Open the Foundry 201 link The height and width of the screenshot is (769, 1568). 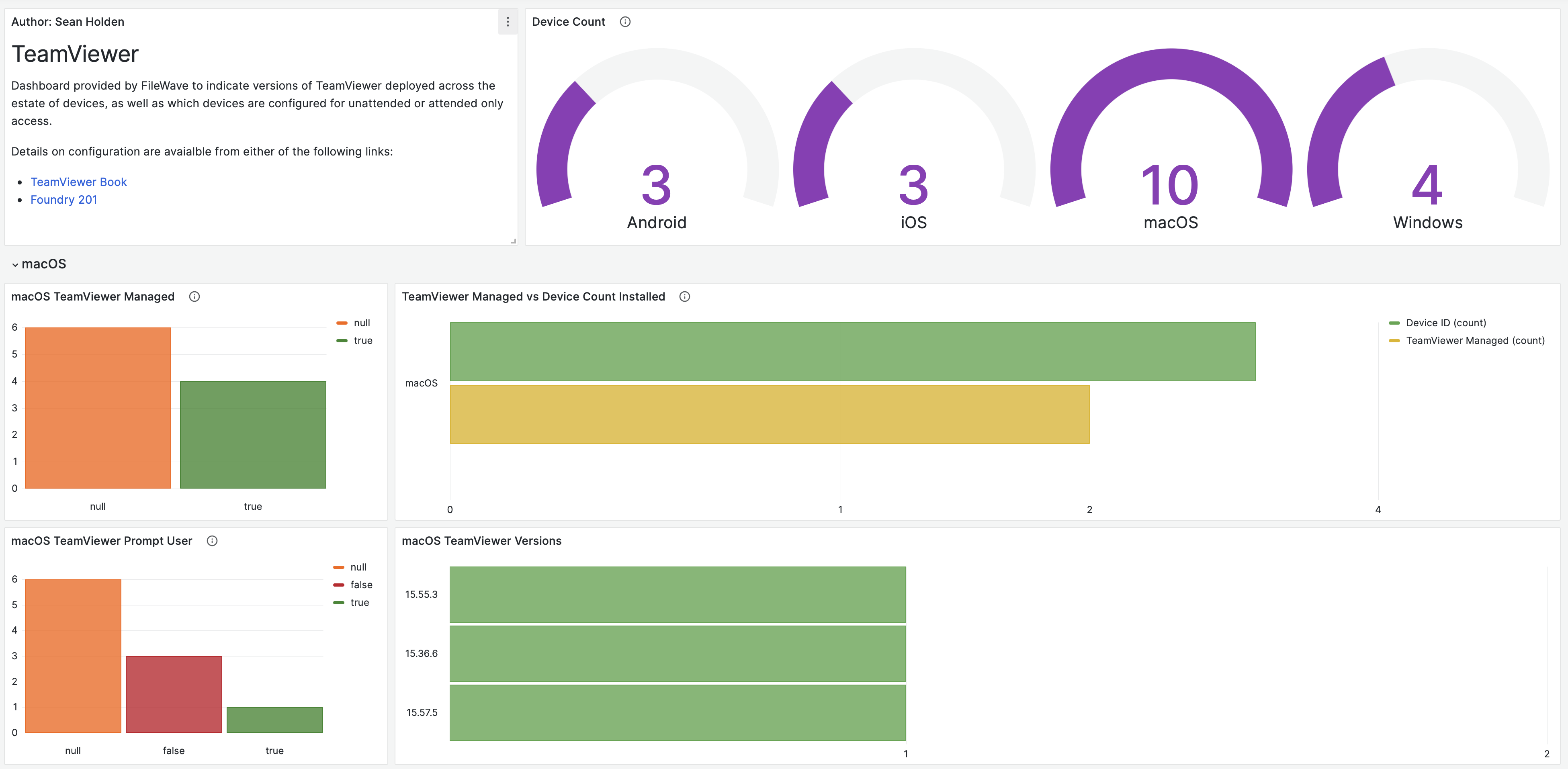point(64,200)
